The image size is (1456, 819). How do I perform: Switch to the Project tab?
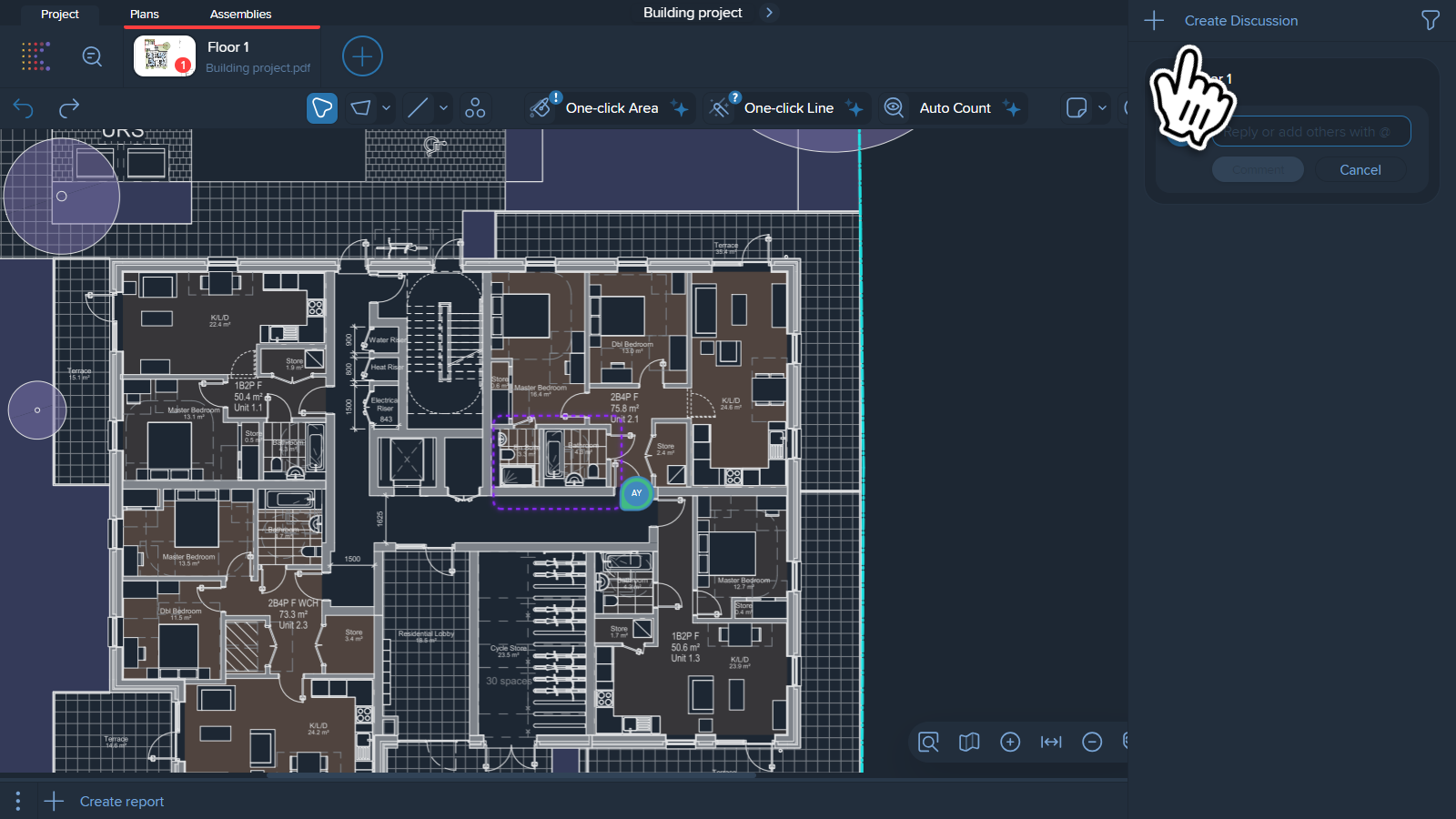60,15
